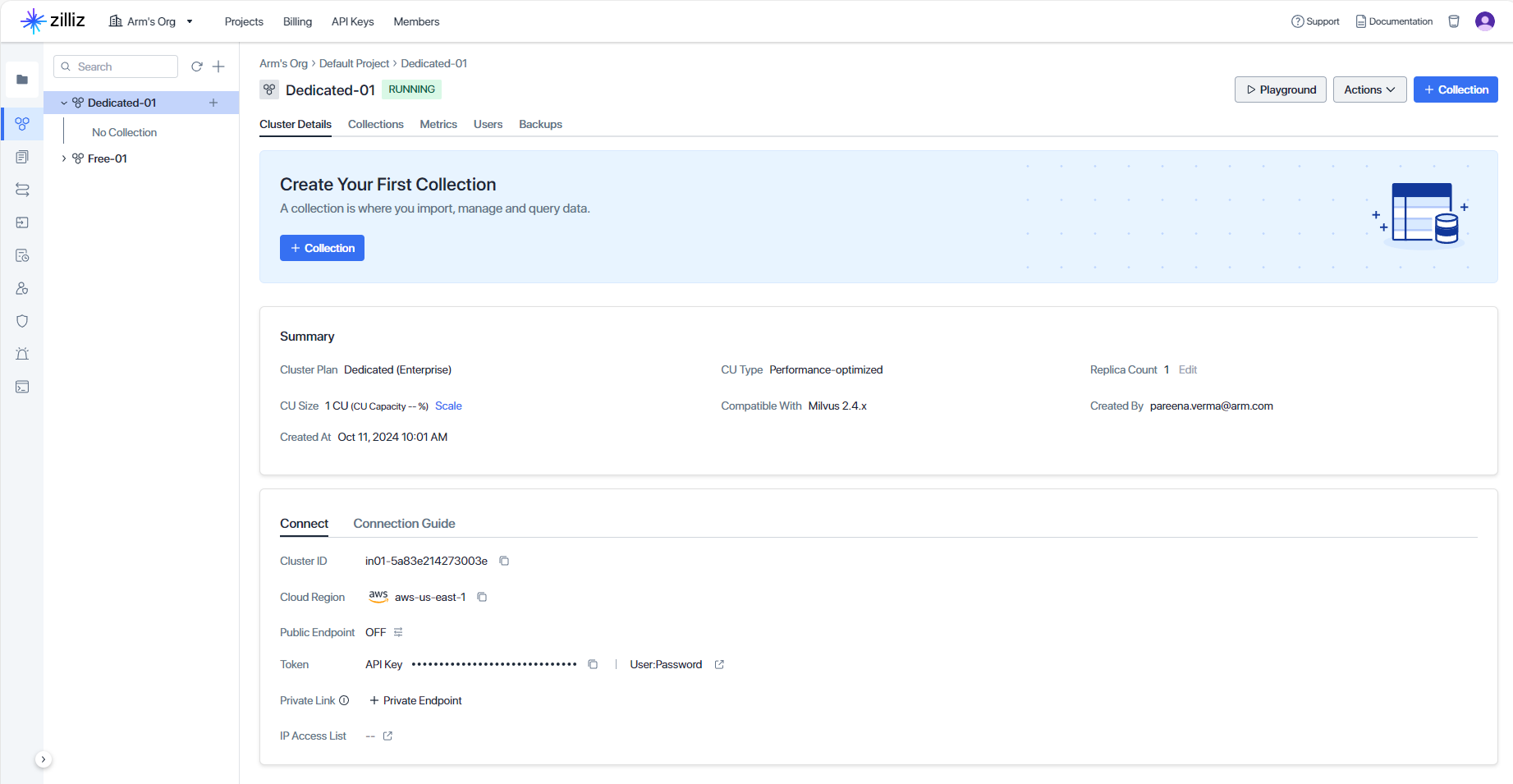Switch to the Backups tab

[540, 124]
